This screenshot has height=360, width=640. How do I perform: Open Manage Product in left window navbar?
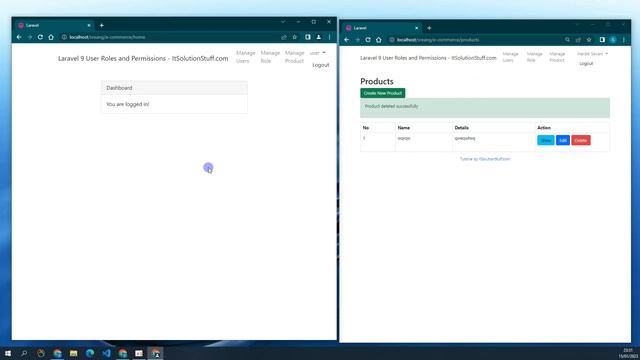[x=294, y=57]
